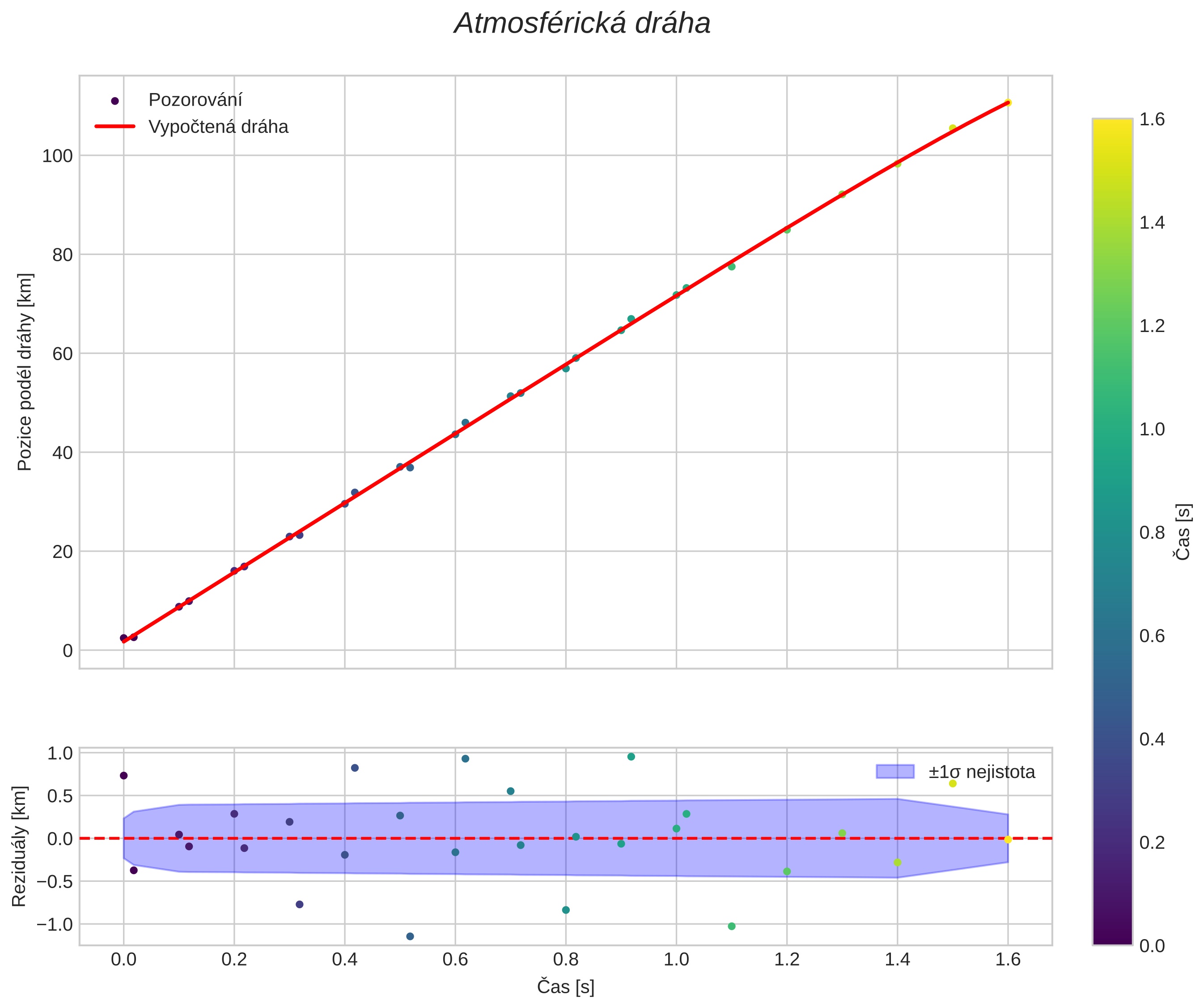Click the yellow residual point at 1.5 s
The height and width of the screenshot is (1008, 1204).
click(953, 784)
